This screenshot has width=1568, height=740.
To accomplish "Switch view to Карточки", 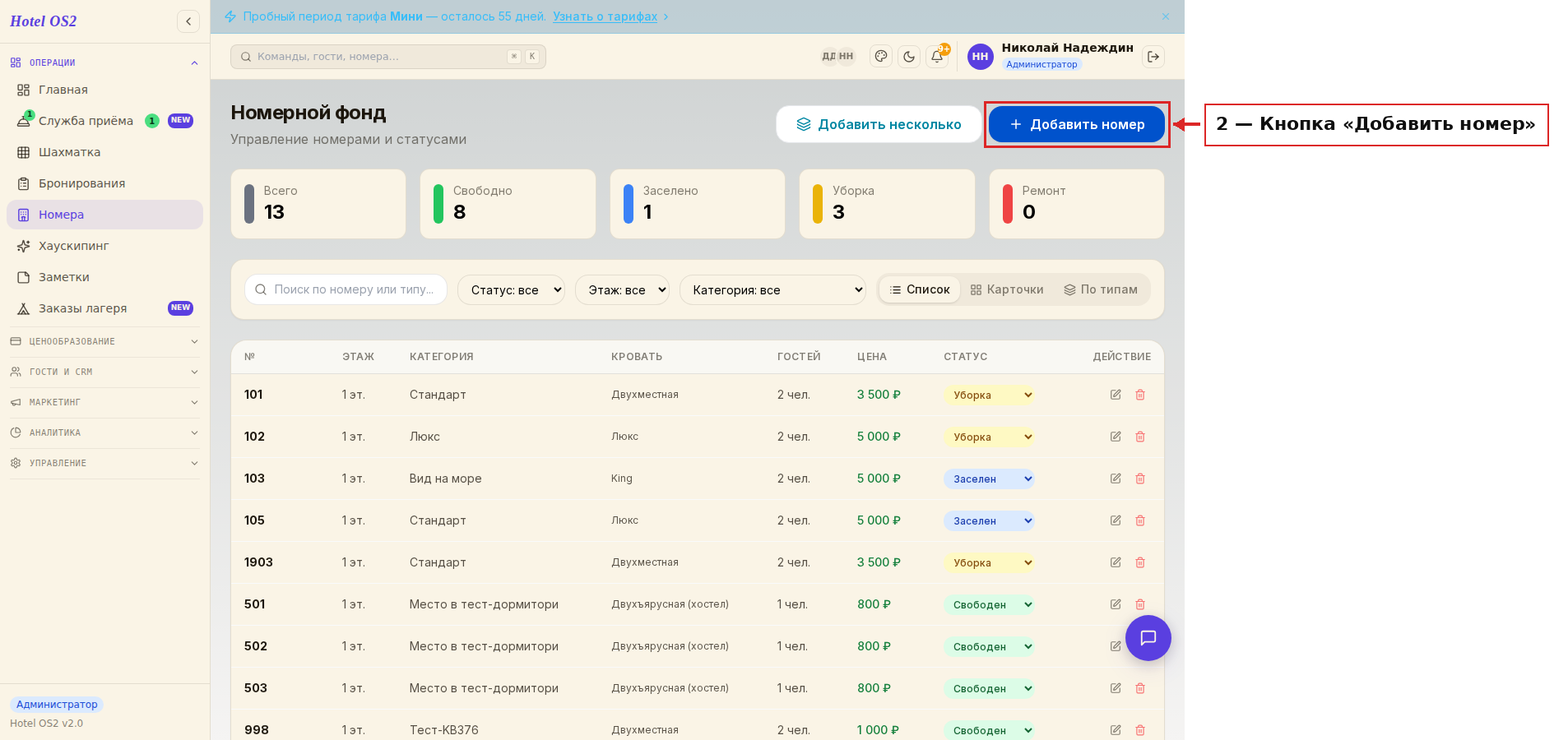I will 1007,289.
